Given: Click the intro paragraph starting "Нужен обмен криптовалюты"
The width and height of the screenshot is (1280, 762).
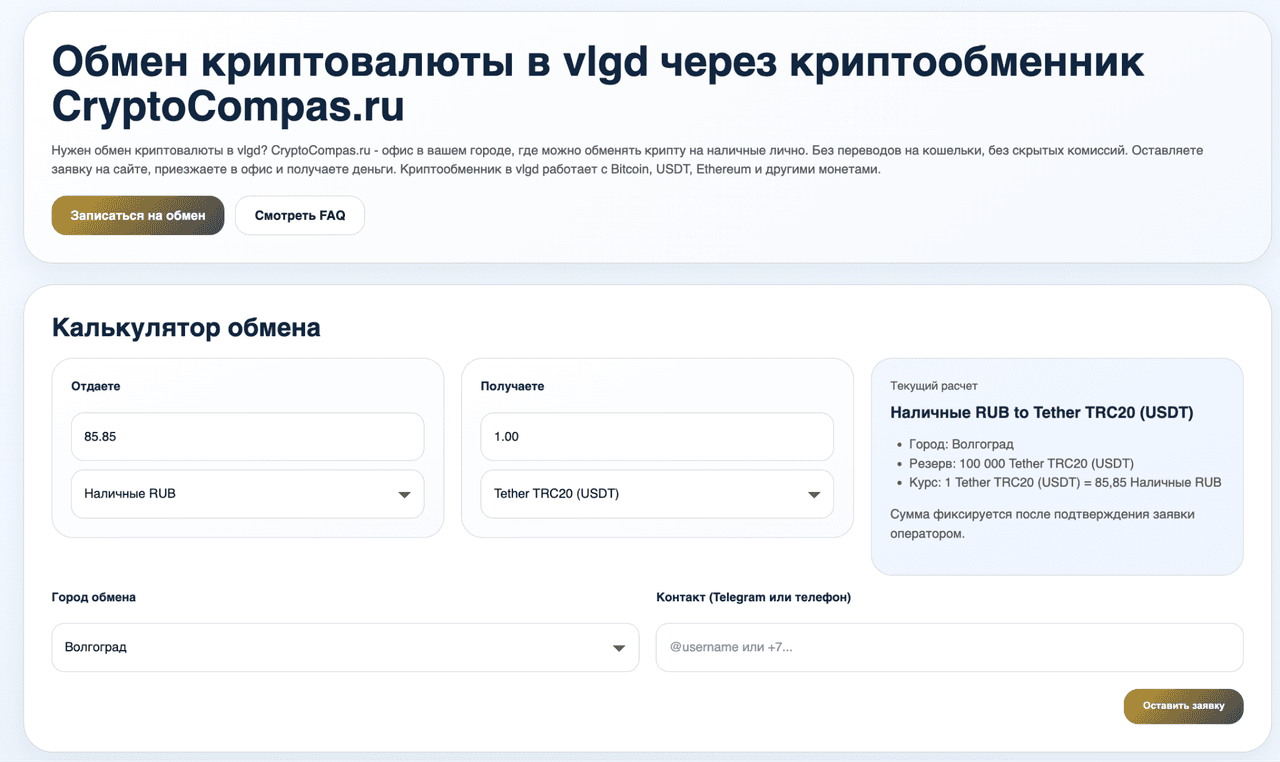Looking at the screenshot, I should 627,160.
